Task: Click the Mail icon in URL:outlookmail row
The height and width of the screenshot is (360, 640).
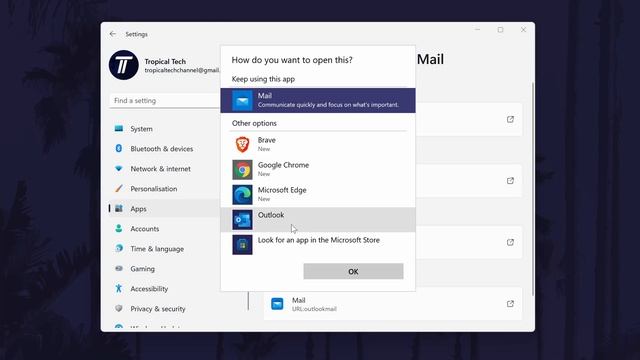Action: (277, 304)
